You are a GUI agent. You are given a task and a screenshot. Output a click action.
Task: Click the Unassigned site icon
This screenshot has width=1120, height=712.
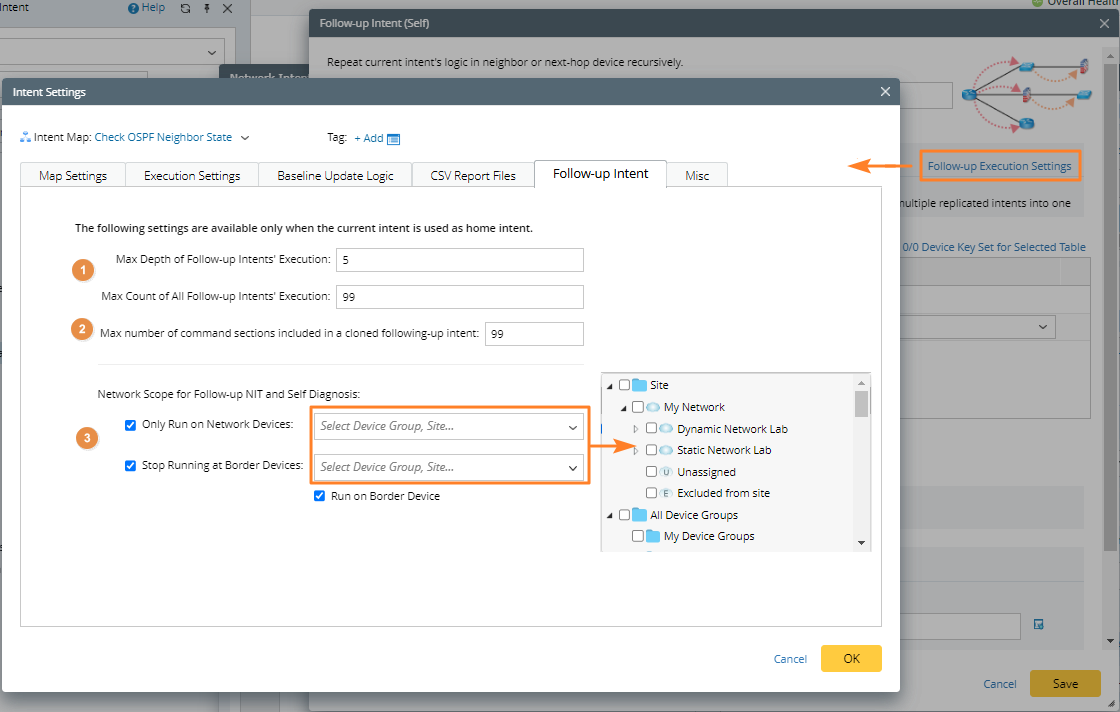tap(667, 472)
